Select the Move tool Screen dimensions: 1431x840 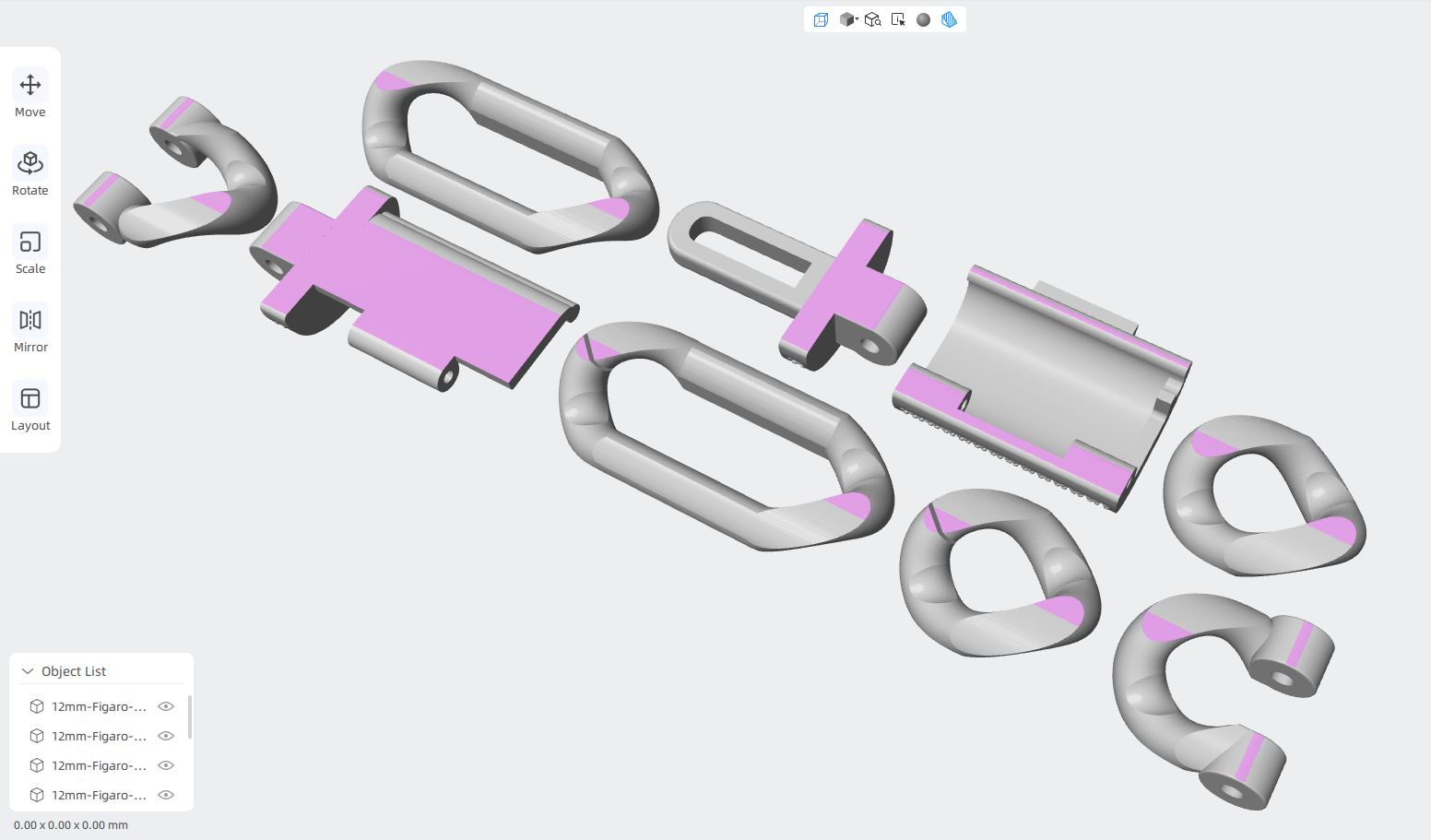click(30, 95)
